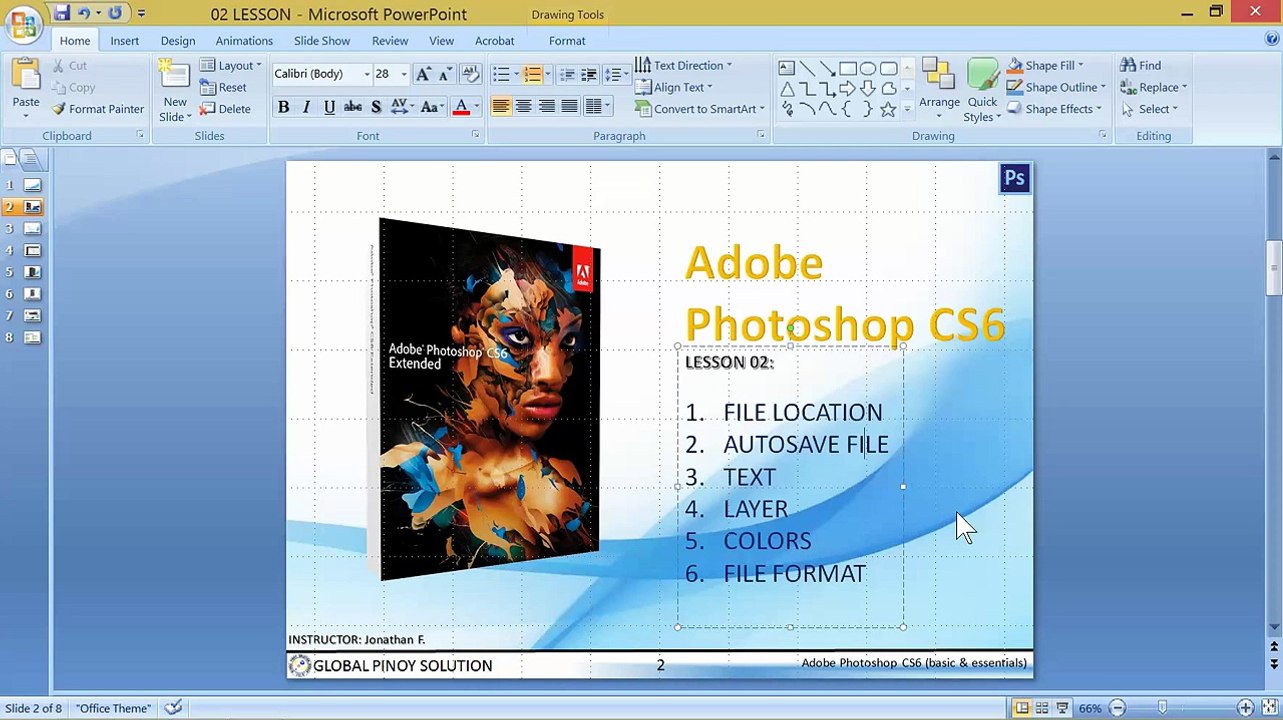Delete the current slide
The width and height of the screenshot is (1283, 720).
[225, 109]
